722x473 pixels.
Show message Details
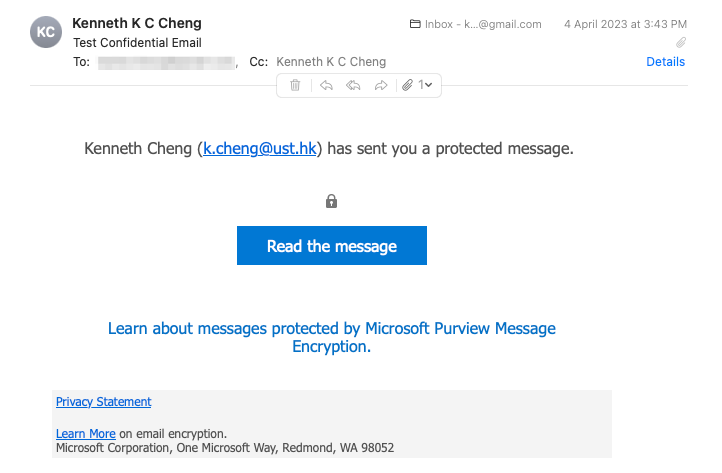coord(665,62)
